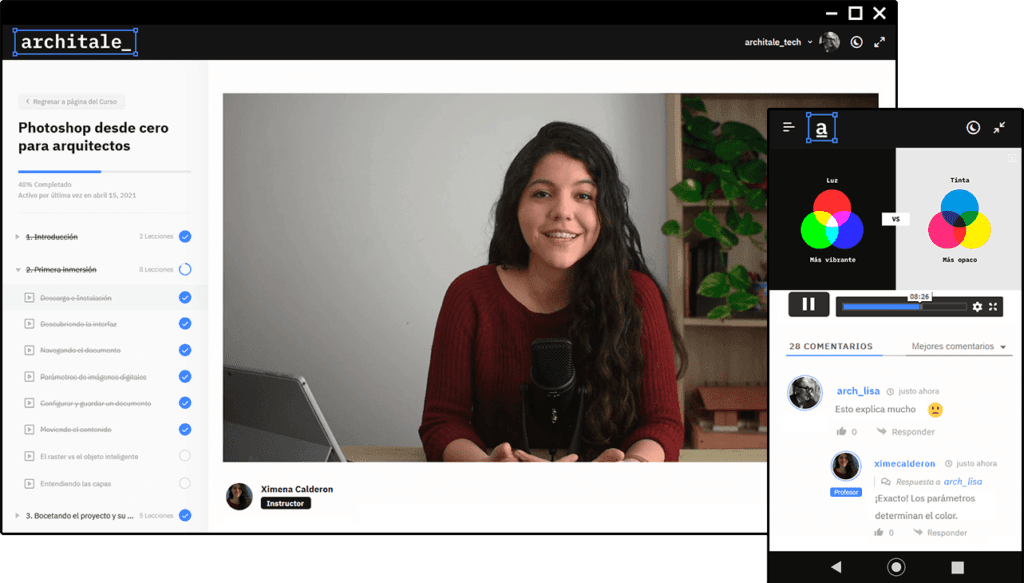
Task: Open lesson Navegando el documento
Action: pos(80,351)
